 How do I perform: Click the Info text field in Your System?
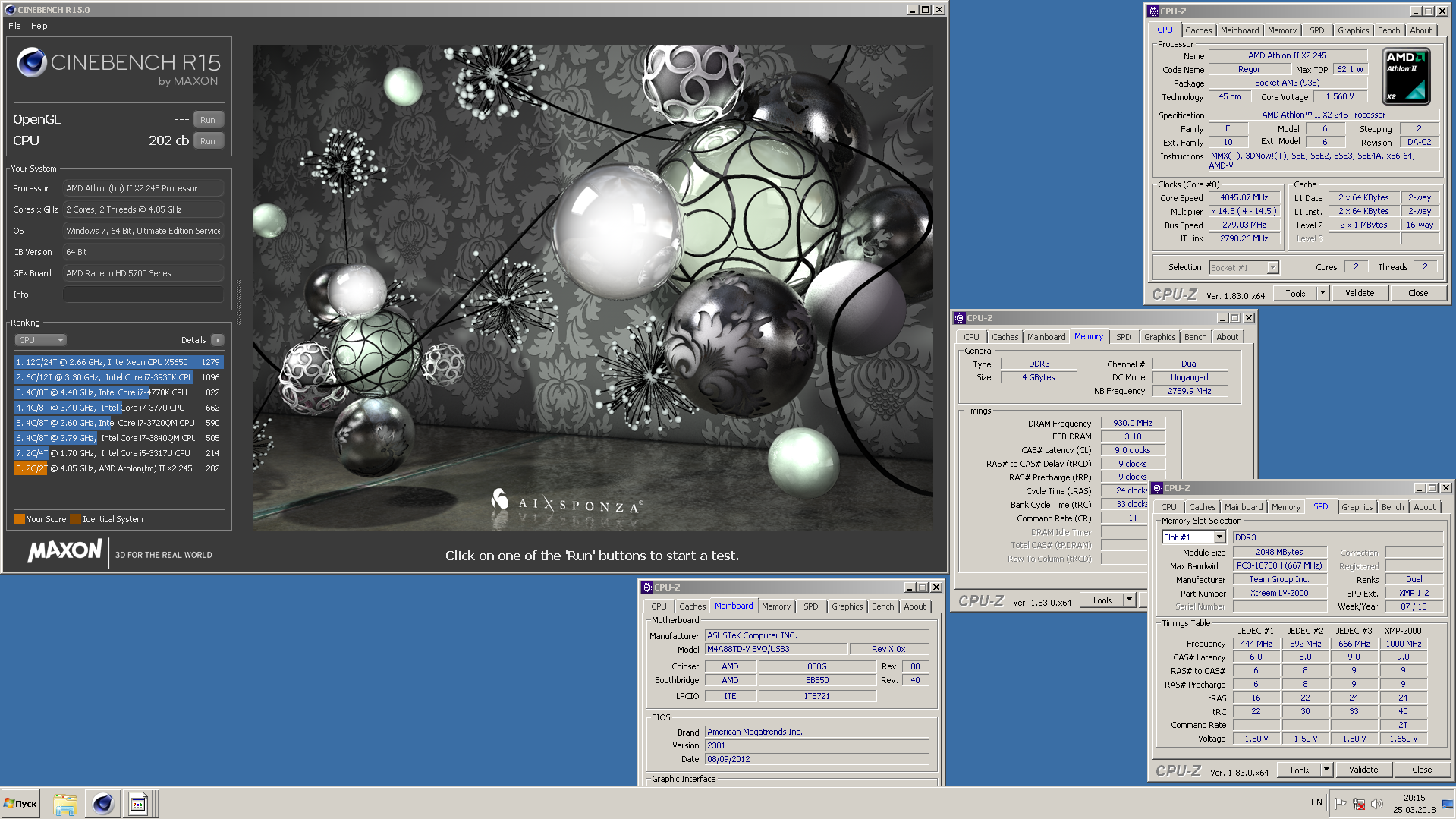coord(143,295)
